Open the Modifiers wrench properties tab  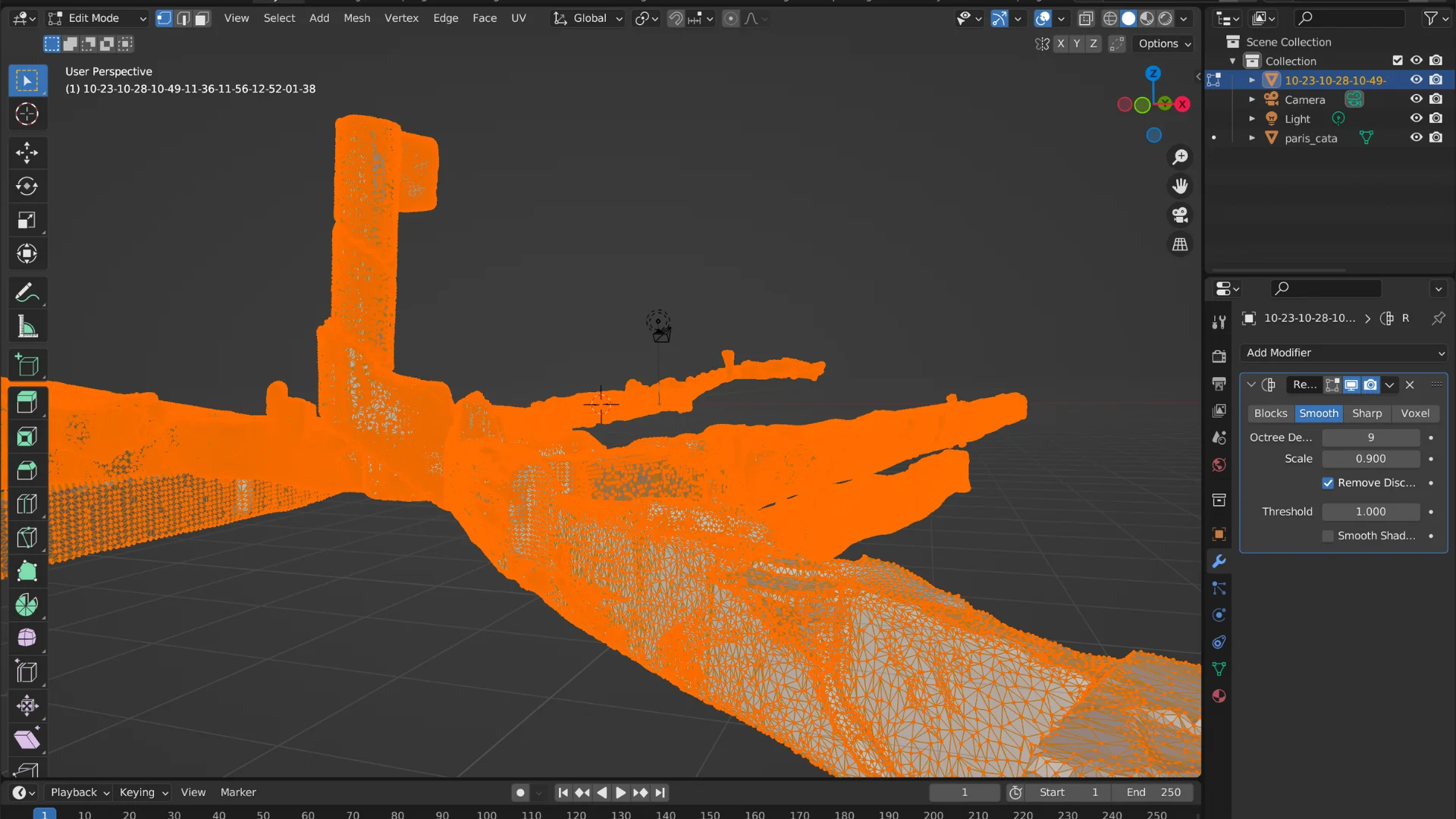coord(1219,562)
